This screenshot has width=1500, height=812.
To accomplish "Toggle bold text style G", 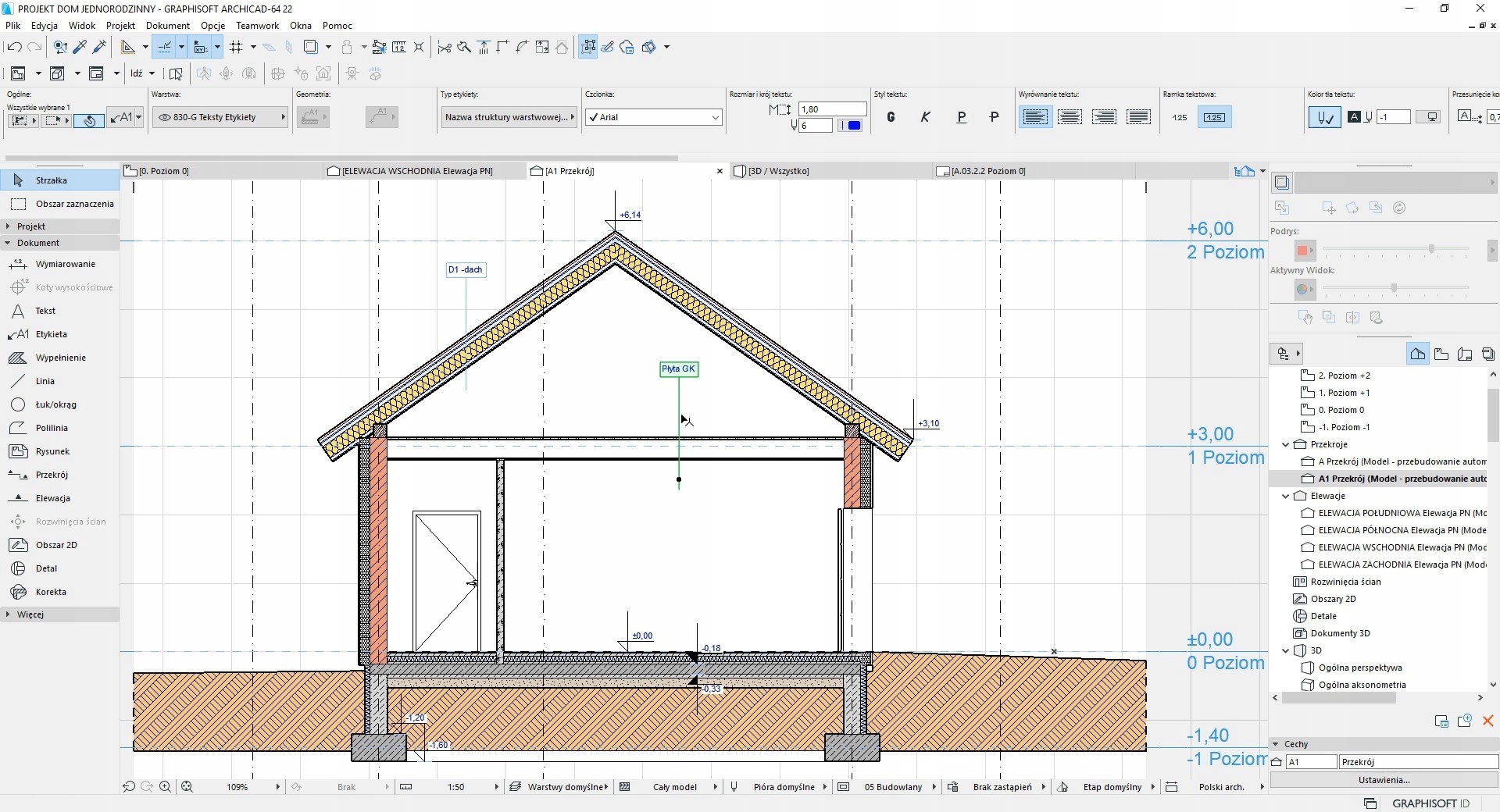I will 891,117.
